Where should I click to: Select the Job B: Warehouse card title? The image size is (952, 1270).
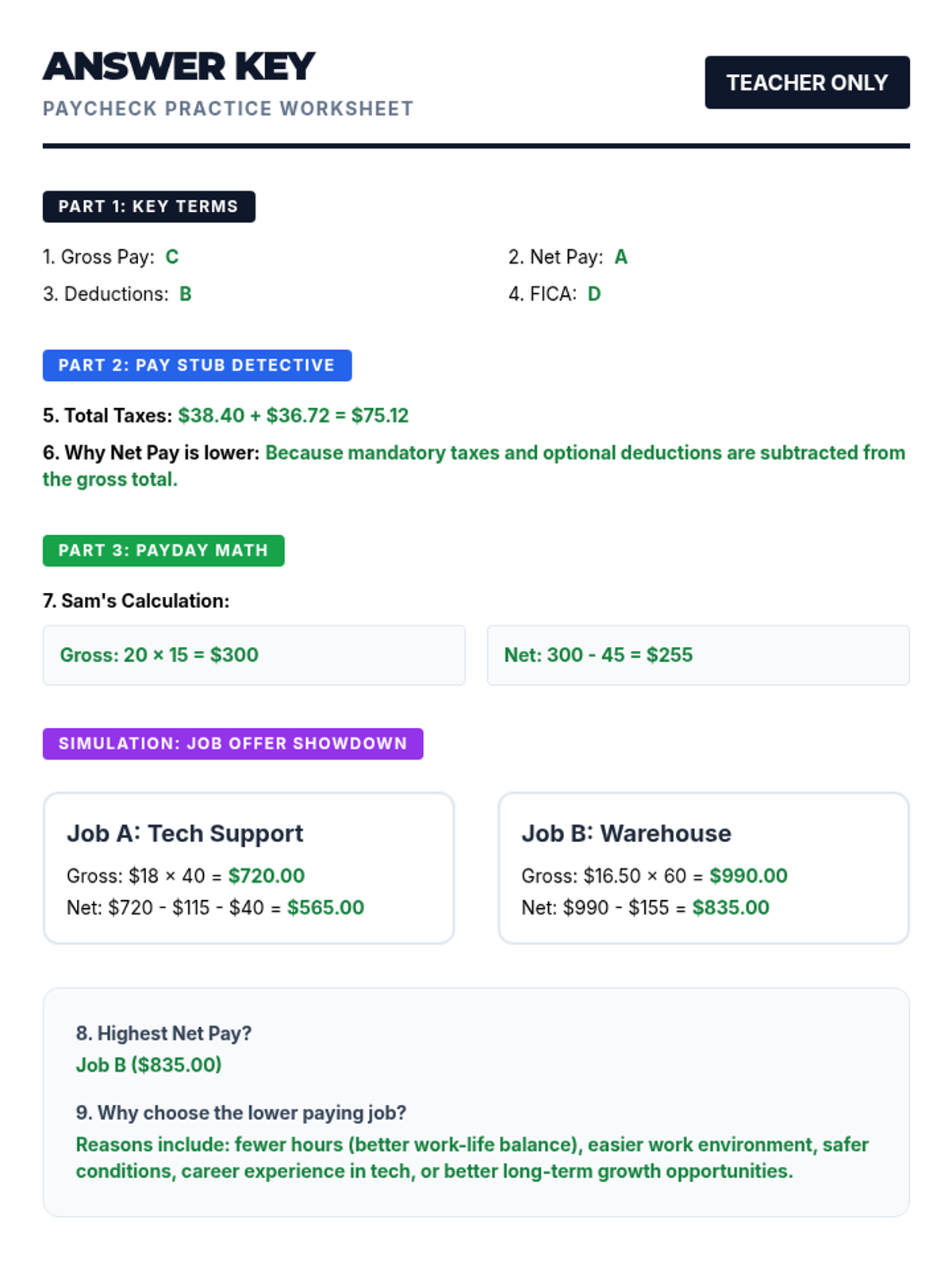tap(626, 833)
